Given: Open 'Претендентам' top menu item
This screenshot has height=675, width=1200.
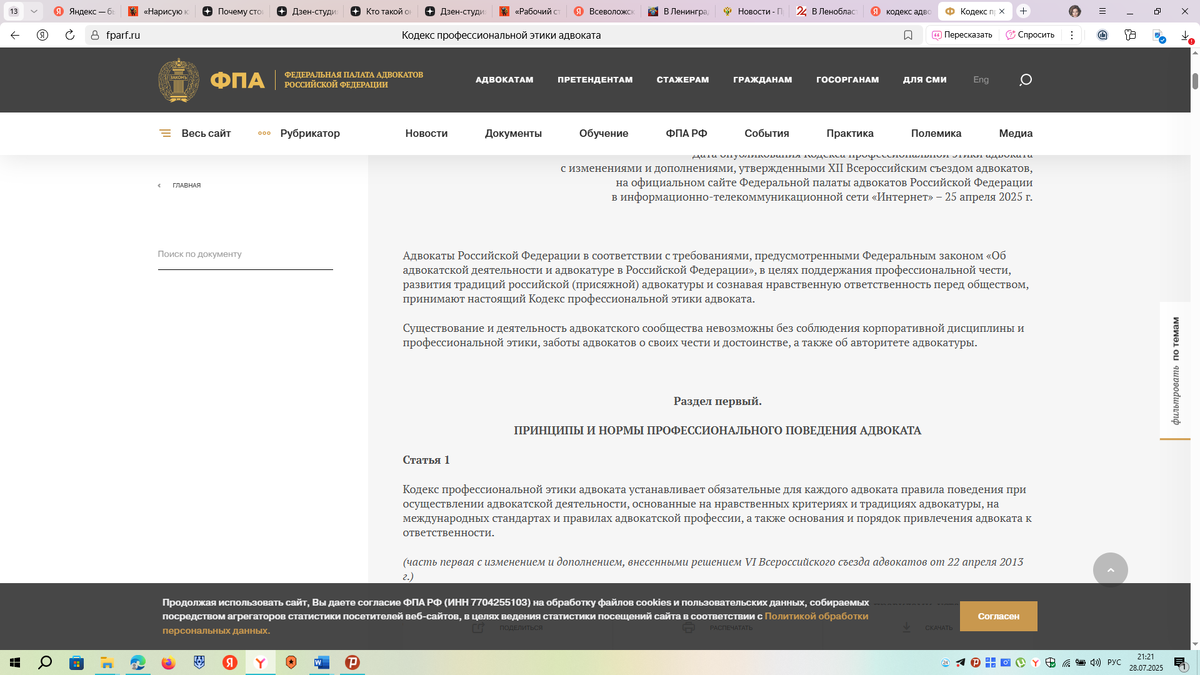Looking at the screenshot, I should (595, 80).
